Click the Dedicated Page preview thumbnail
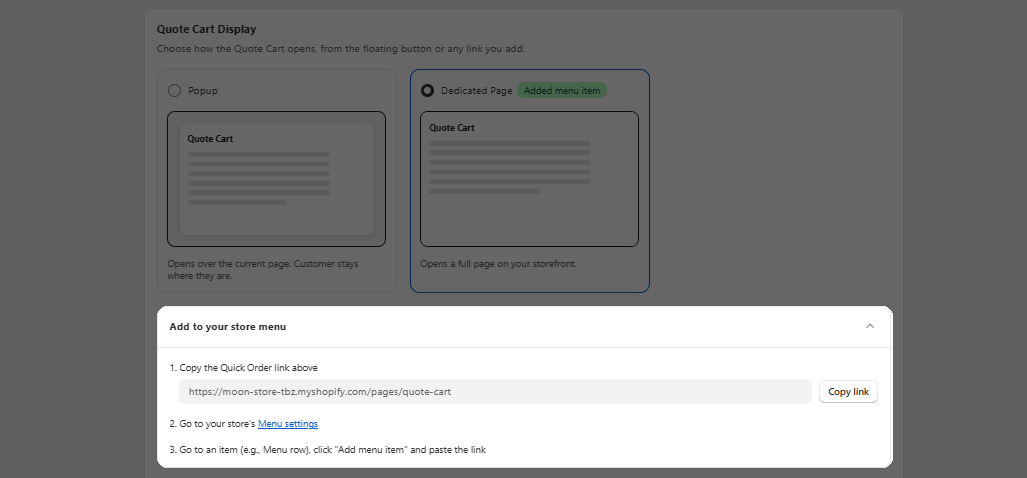The image size is (1027, 478). (529, 179)
